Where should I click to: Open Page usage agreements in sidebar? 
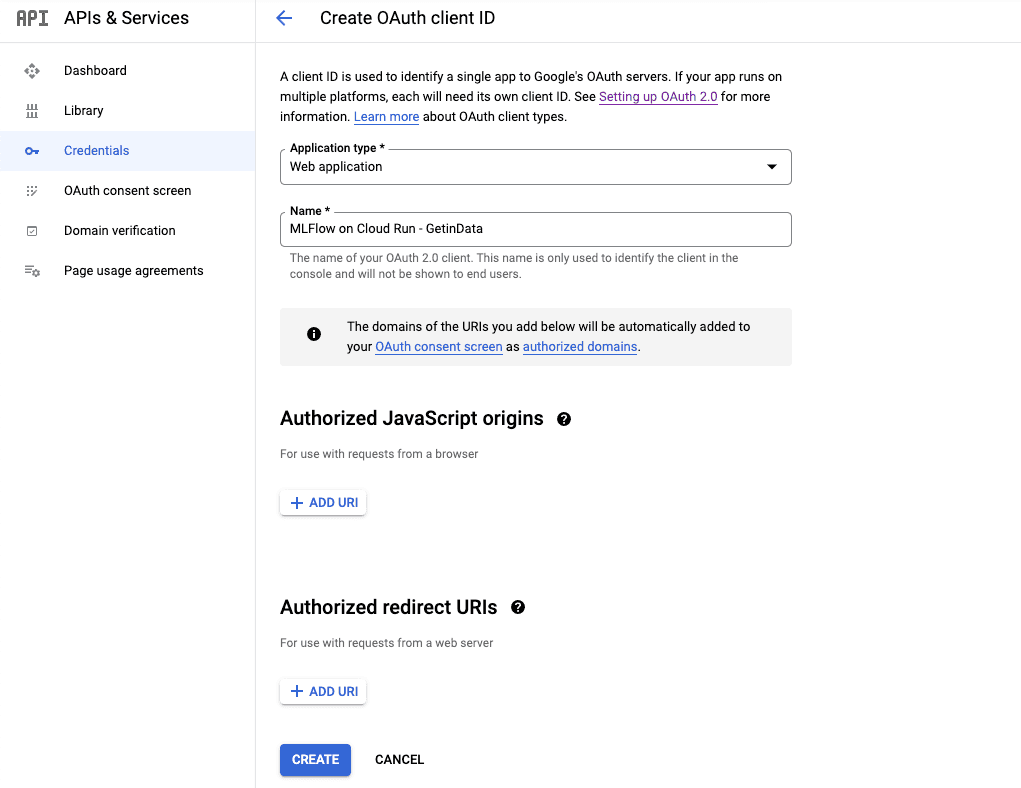click(x=128, y=271)
